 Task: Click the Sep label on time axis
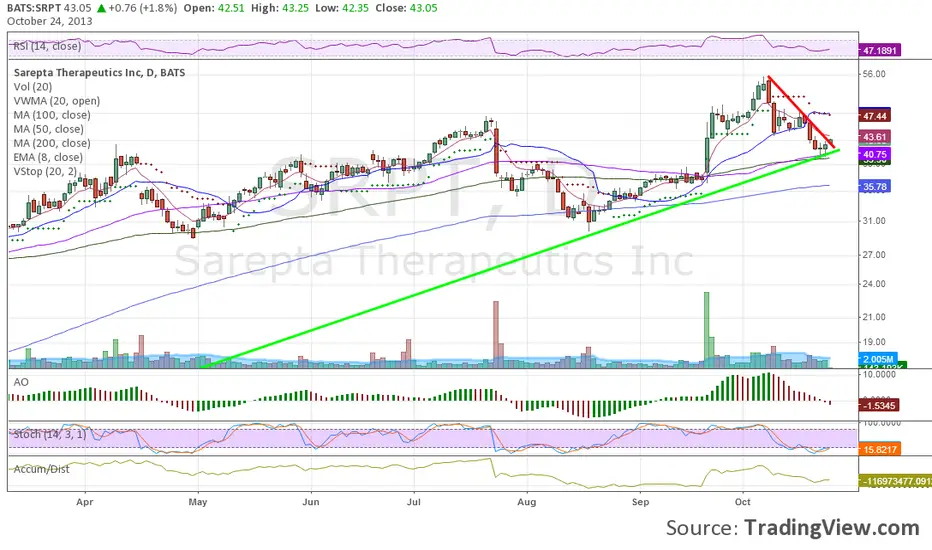[x=640, y=502]
